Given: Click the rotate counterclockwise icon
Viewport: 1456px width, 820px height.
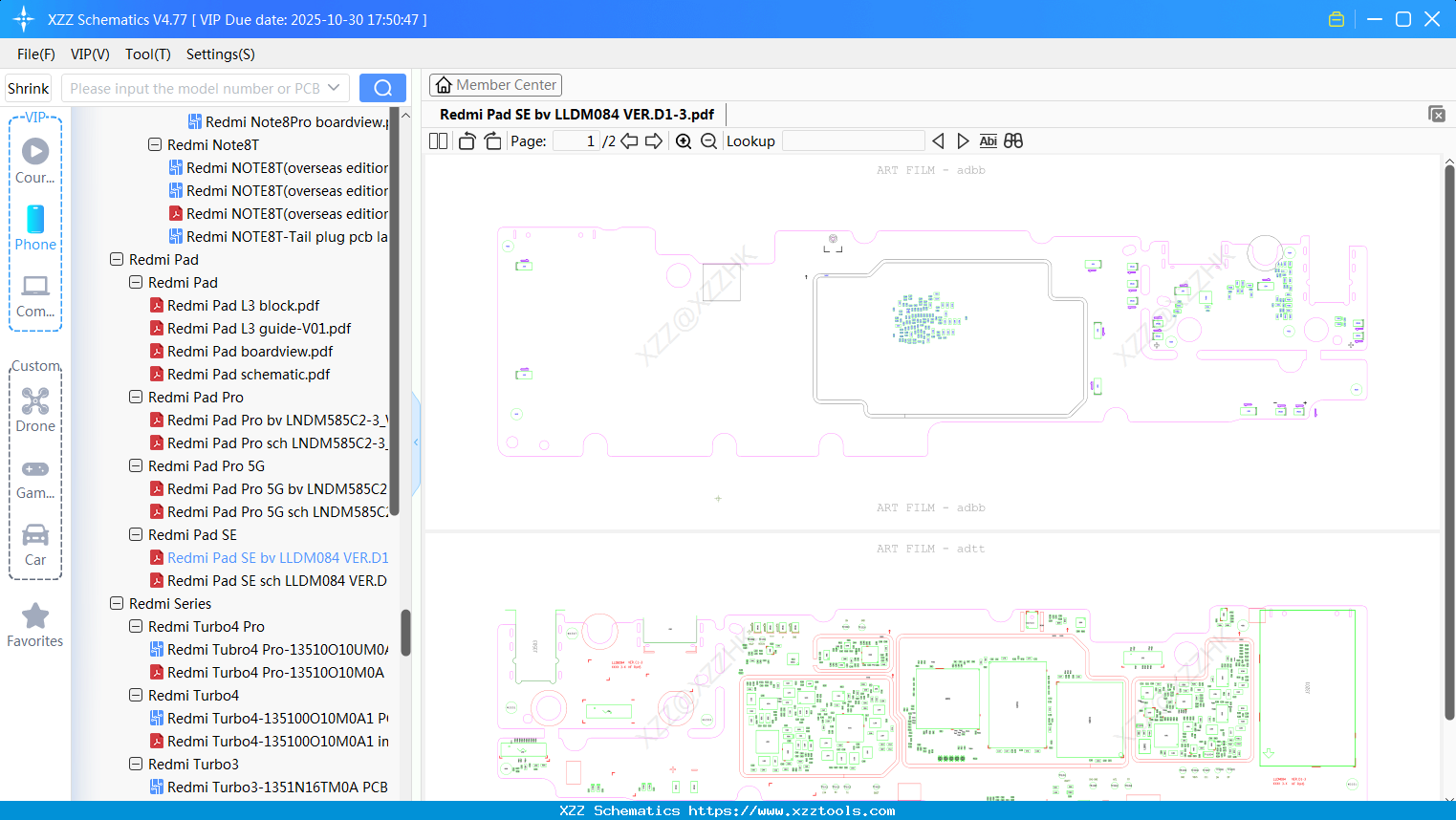Looking at the screenshot, I should point(467,141).
